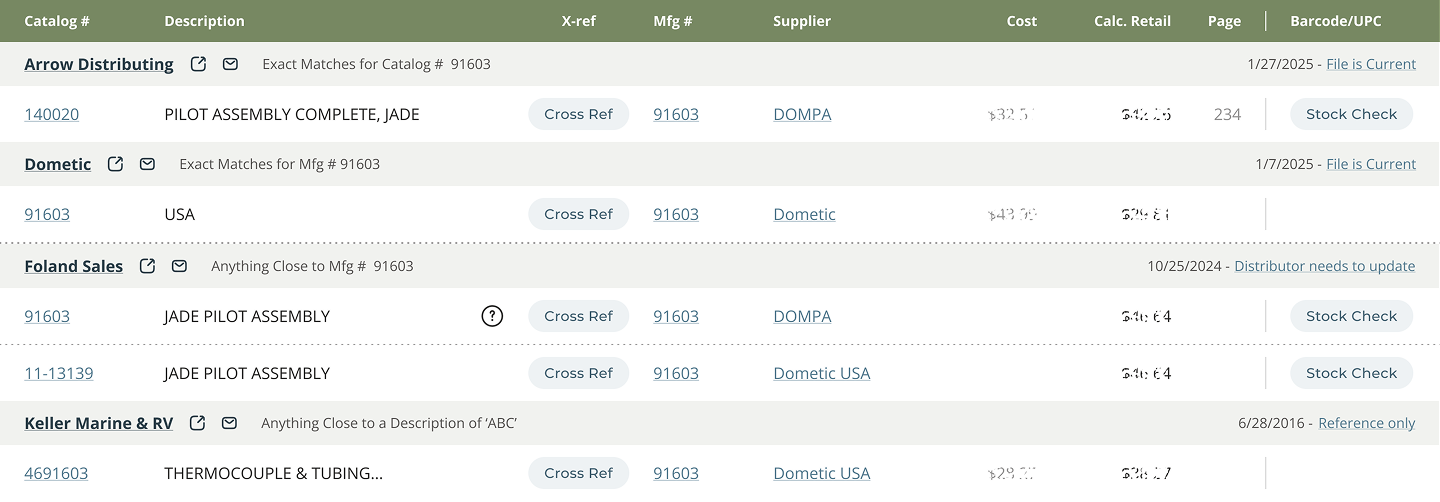Click envelope icon beside Keller Marine & RV
Image resolution: width=1440 pixels, height=502 pixels.
(229, 423)
